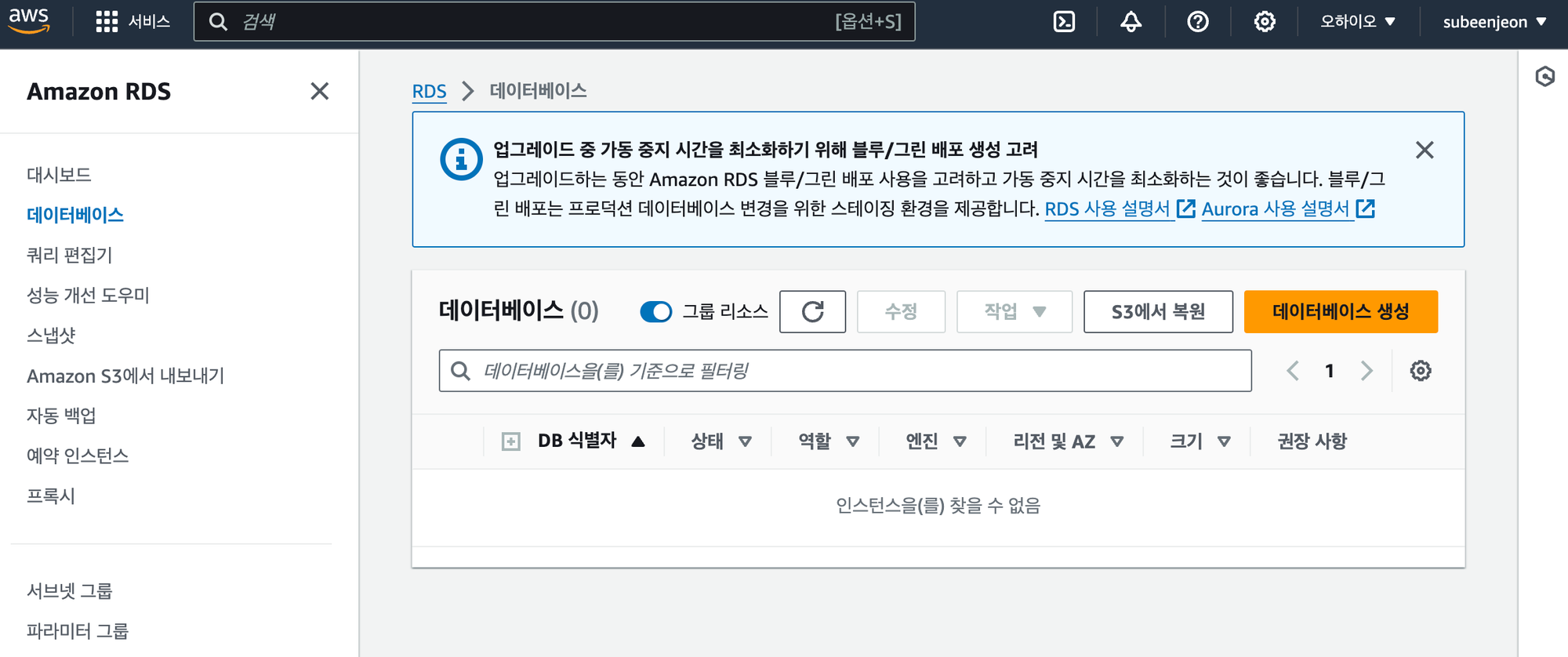Focus the database filter field
Image resolution: width=1568 pixels, height=657 pixels.
tap(845, 371)
